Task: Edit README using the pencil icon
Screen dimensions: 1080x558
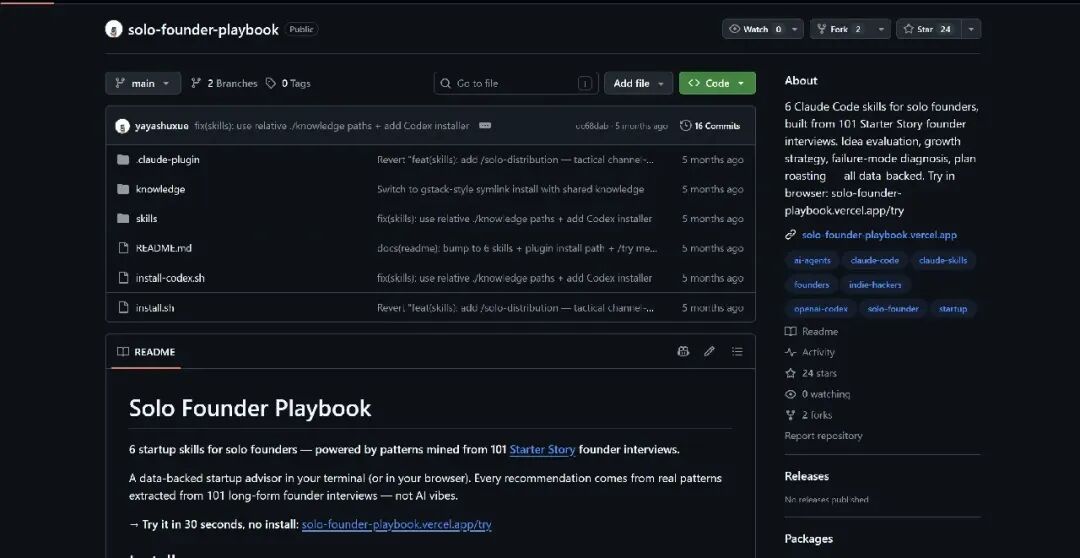Action: [x=709, y=352]
